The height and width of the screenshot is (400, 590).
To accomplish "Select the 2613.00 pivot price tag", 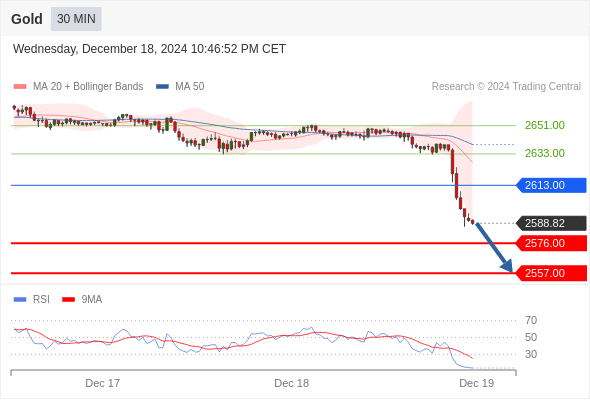I will 551,186.
